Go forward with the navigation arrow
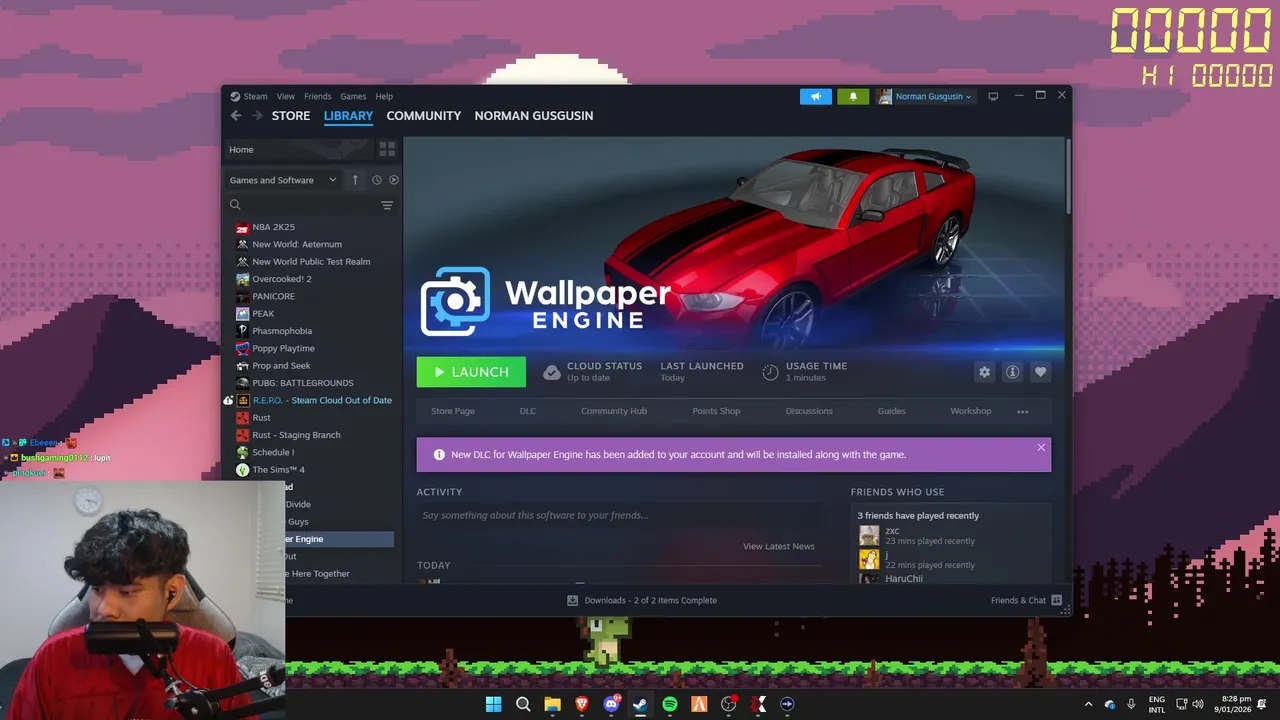Viewport: 1280px width, 720px height. click(x=257, y=116)
